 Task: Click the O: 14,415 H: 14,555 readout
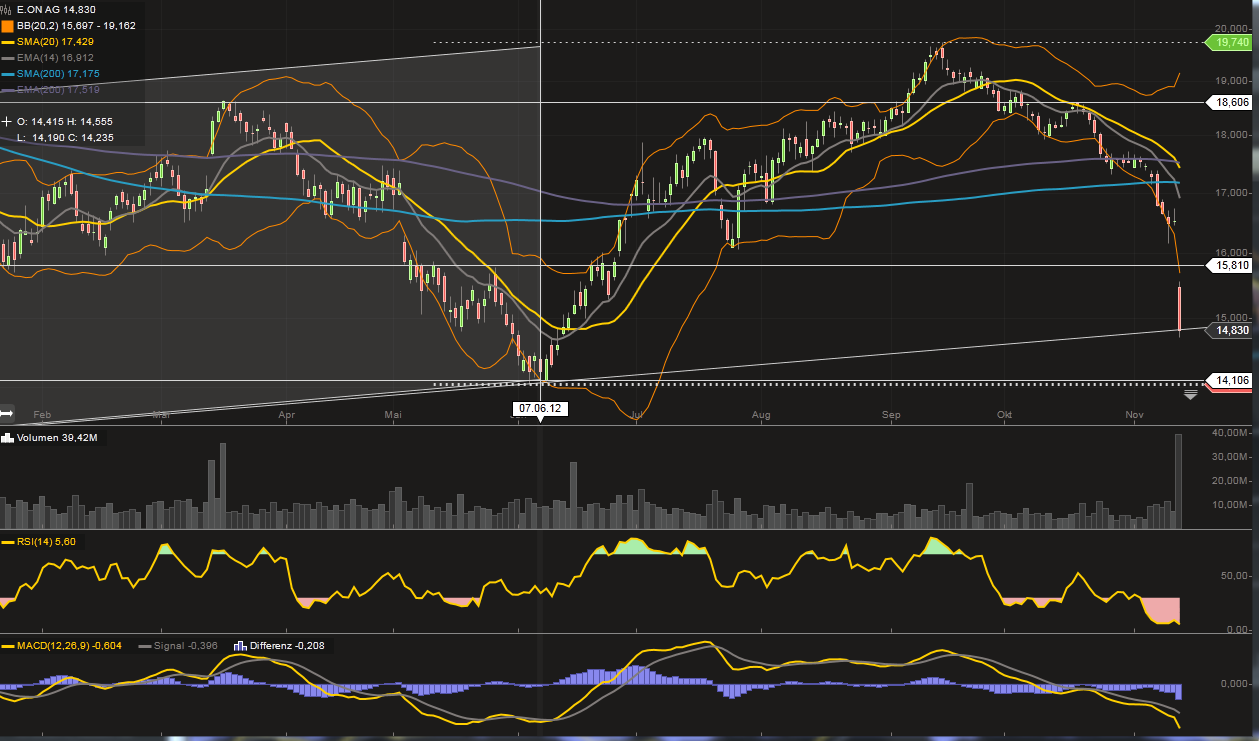tap(66, 120)
